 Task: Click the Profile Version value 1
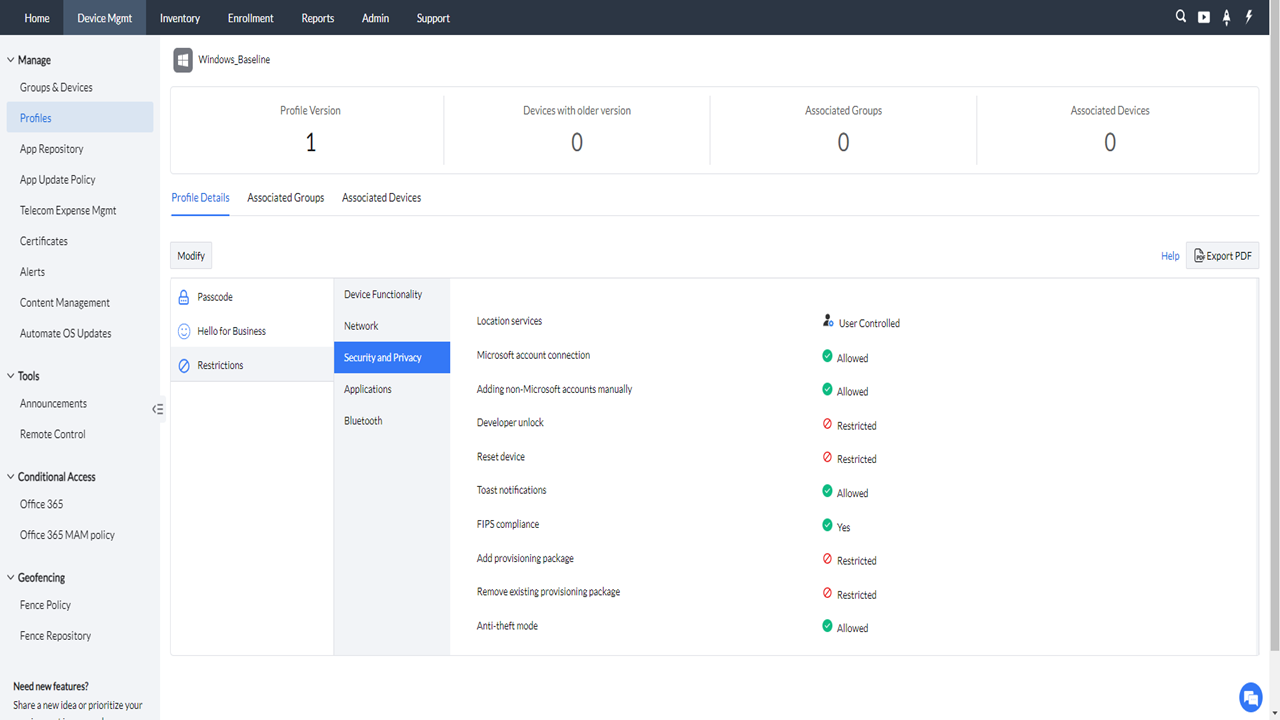310,143
